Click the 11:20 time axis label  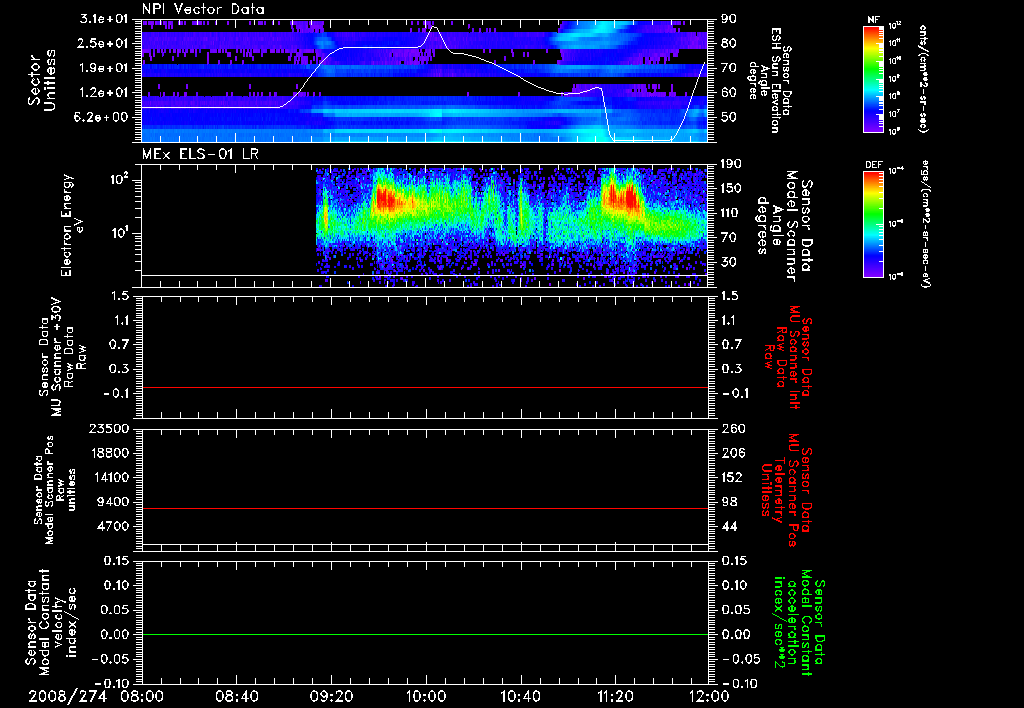click(615, 696)
